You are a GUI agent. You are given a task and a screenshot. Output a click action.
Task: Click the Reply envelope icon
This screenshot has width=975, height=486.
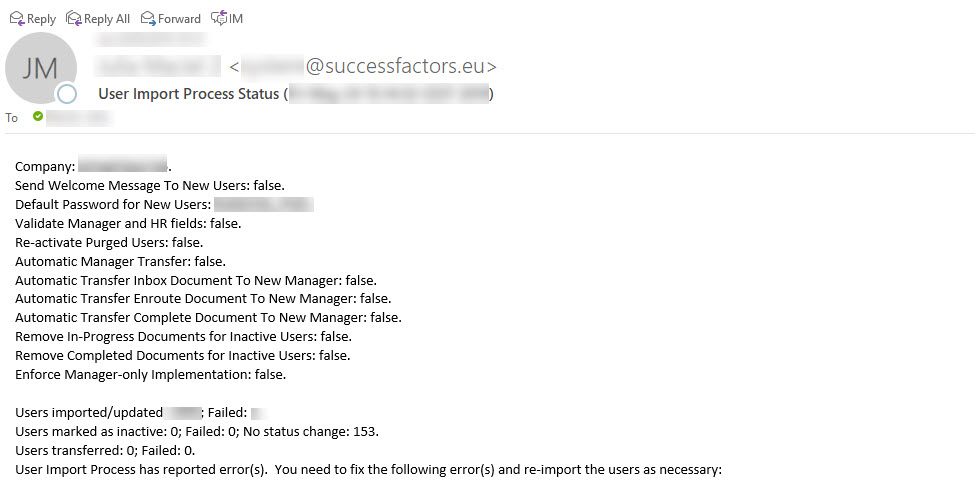[16, 19]
